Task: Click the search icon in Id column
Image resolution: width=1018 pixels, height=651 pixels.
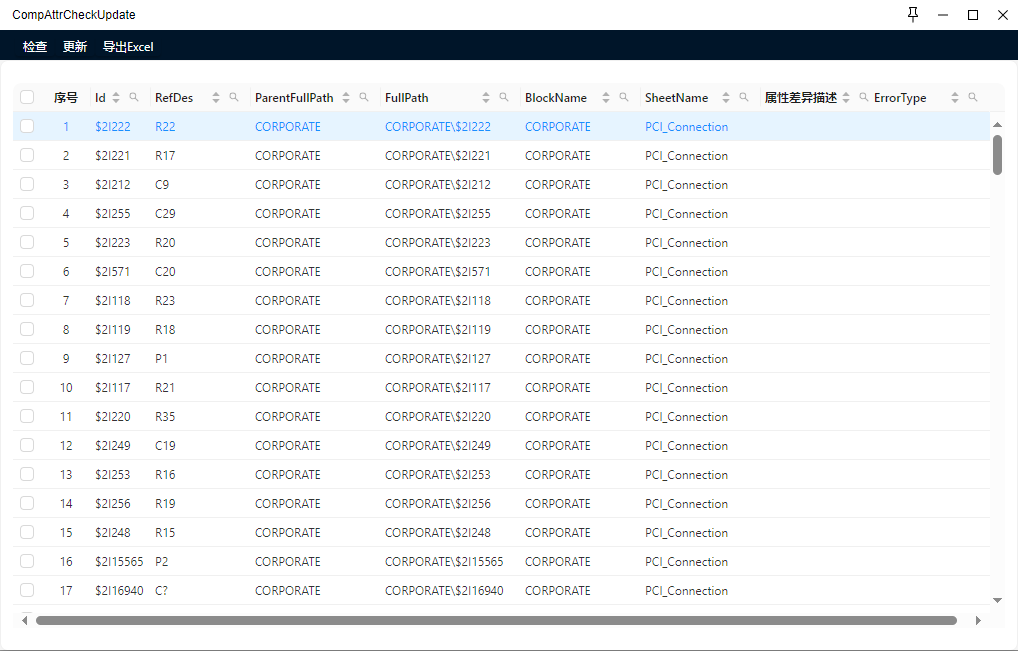Action: (x=134, y=97)
